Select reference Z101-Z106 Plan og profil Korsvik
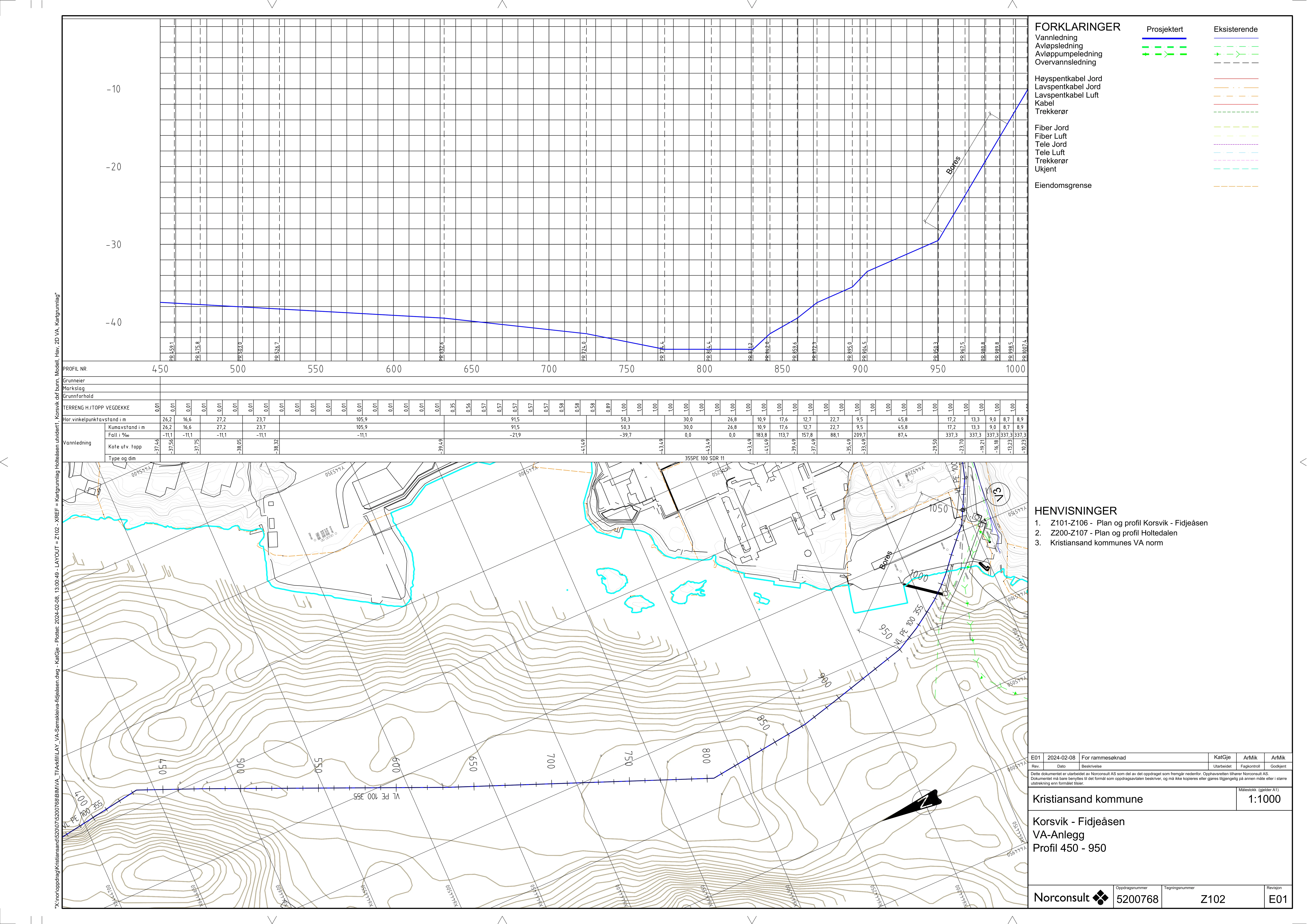Image resolution: width=1307 pixels, height=924 pixels. pyautogui.click(x=1129, y=523)
